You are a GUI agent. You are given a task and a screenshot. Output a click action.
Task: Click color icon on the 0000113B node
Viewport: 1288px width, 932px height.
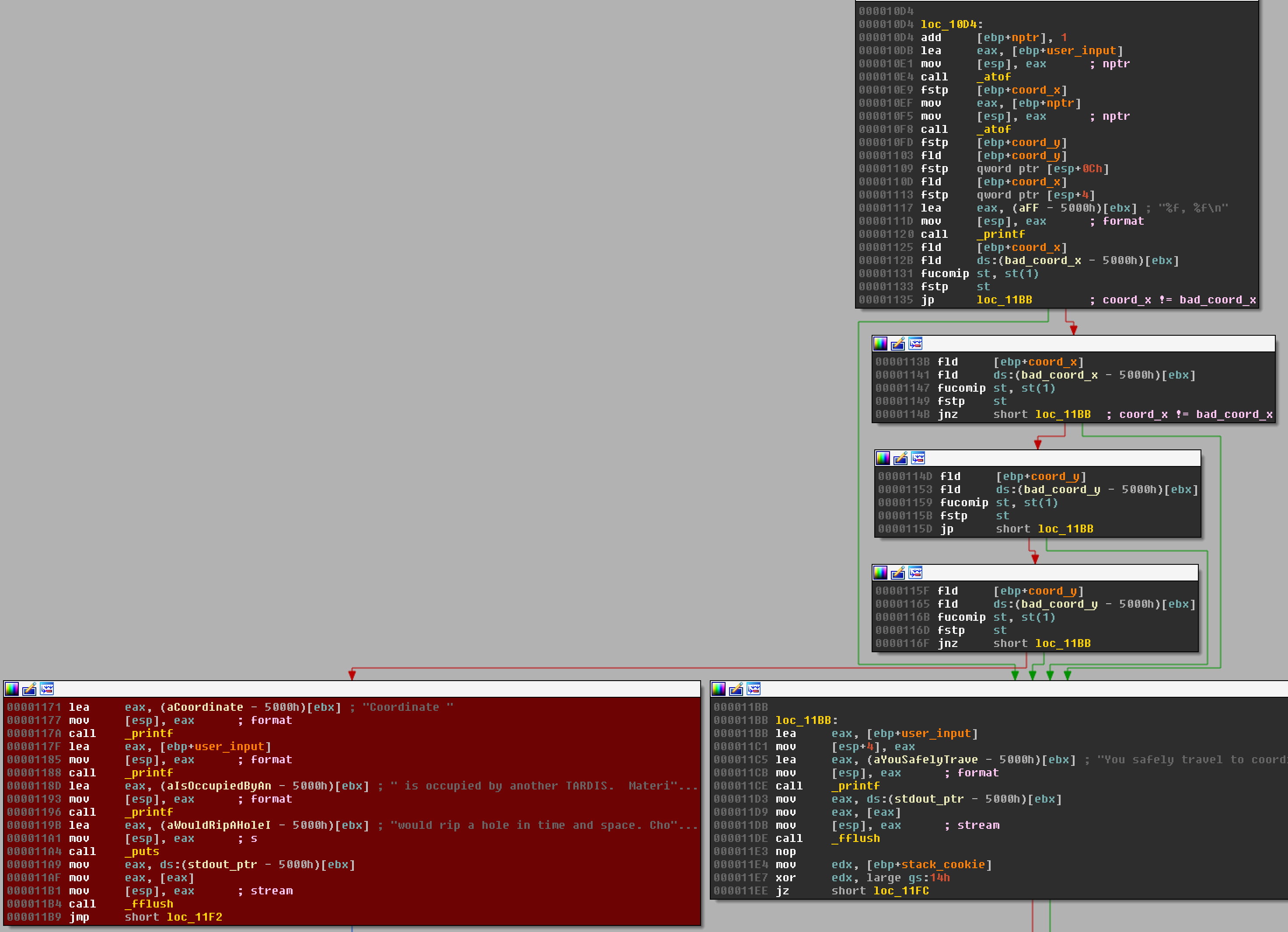click(880, 344)
